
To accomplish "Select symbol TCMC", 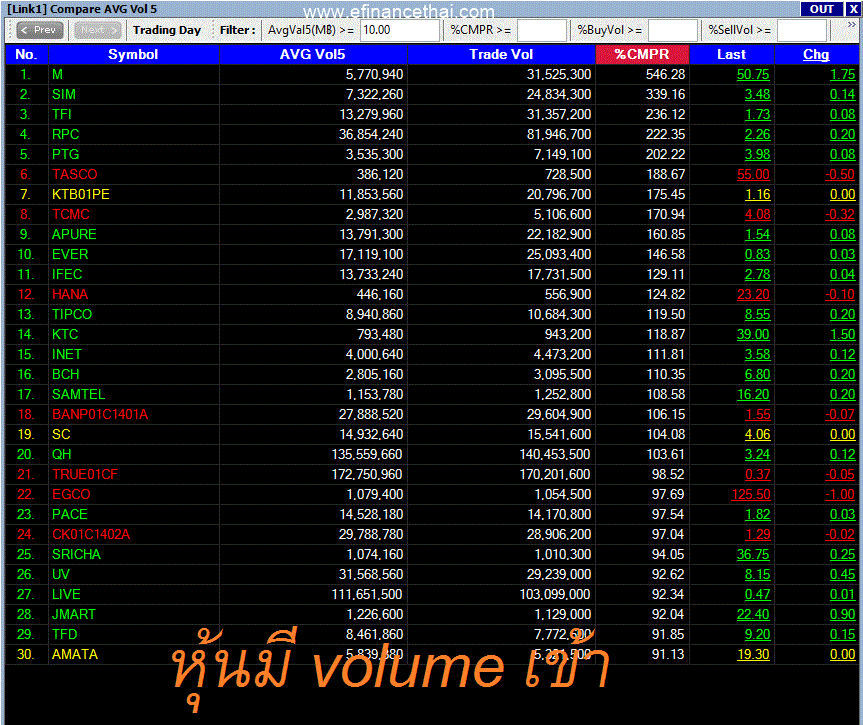I will (x=70, y=215).
